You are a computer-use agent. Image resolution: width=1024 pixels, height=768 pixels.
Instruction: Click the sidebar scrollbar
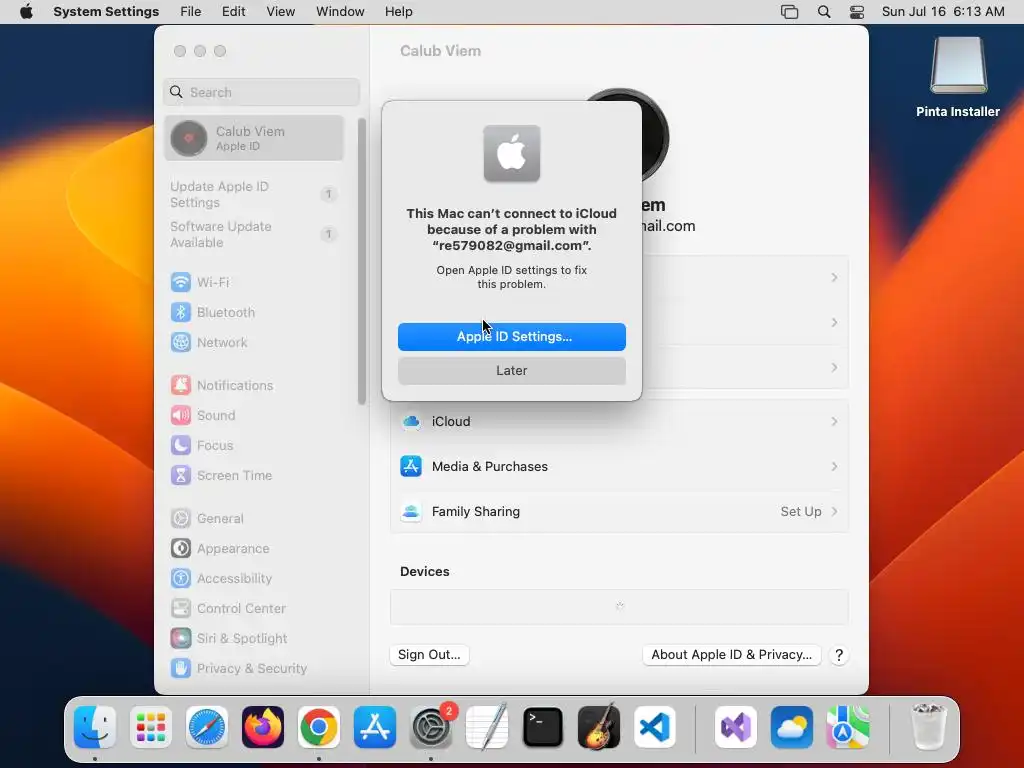pyautogui.click(x=362, y=261)
